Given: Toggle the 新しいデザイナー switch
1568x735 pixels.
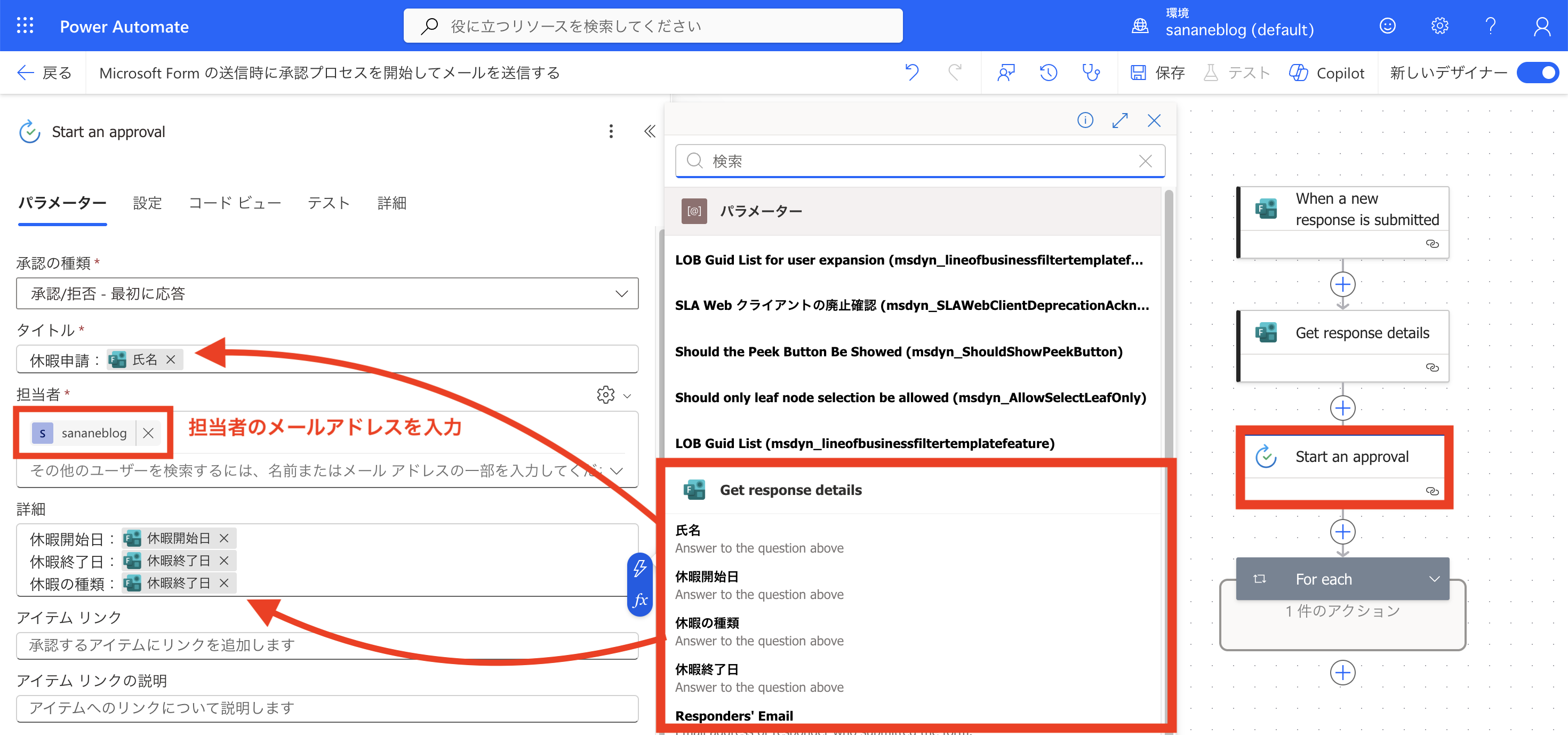Looking at the screenshot, I should (x=1538, y=73).
